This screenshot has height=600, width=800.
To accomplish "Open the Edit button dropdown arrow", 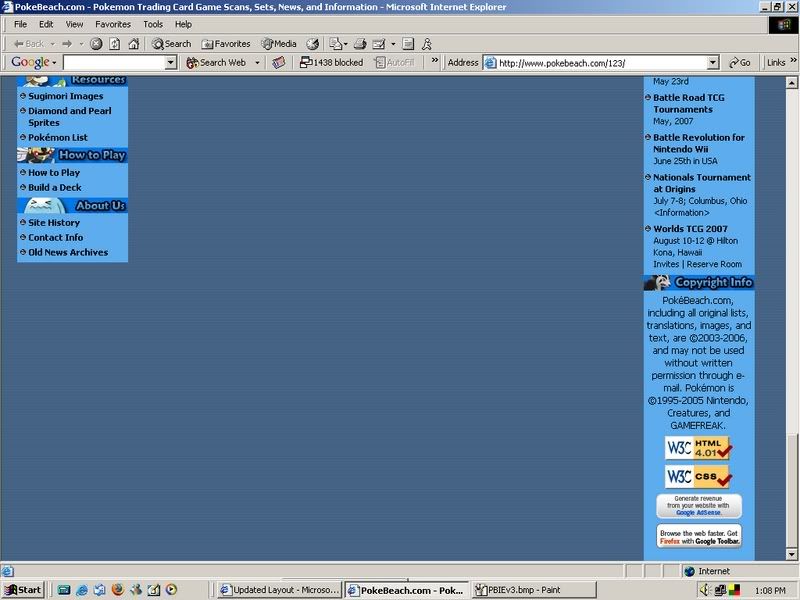I will coord(393,44).
